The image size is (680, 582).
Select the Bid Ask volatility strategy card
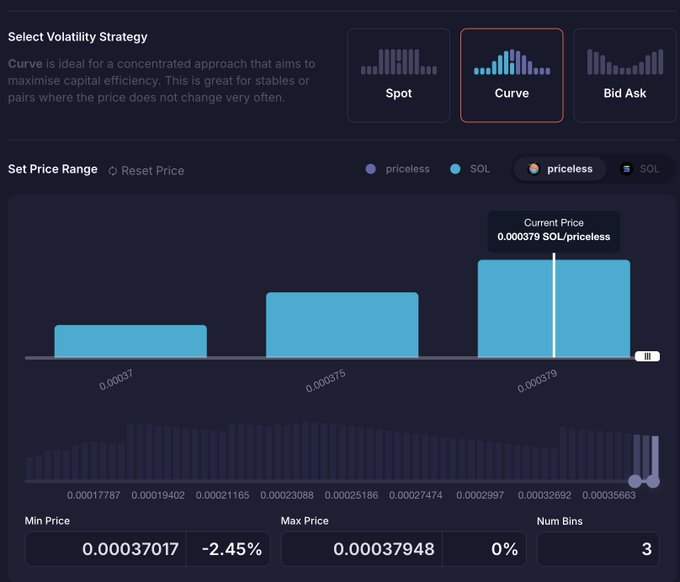(625, 75)
